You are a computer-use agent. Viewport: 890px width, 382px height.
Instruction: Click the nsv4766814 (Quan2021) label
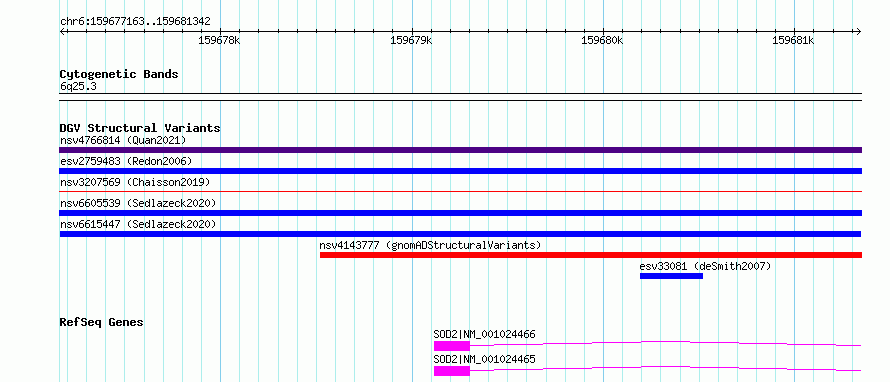(x=123, y=140)
